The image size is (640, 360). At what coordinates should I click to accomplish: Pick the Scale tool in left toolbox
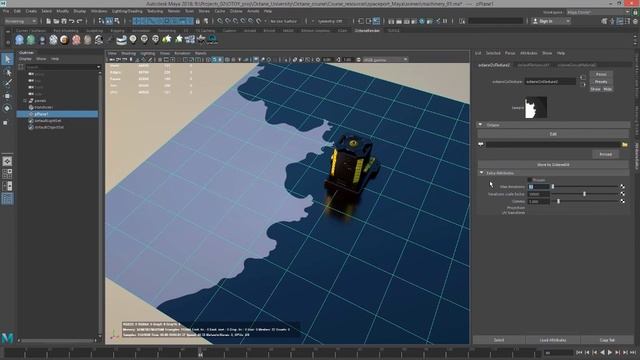click(x=5, y=122)
